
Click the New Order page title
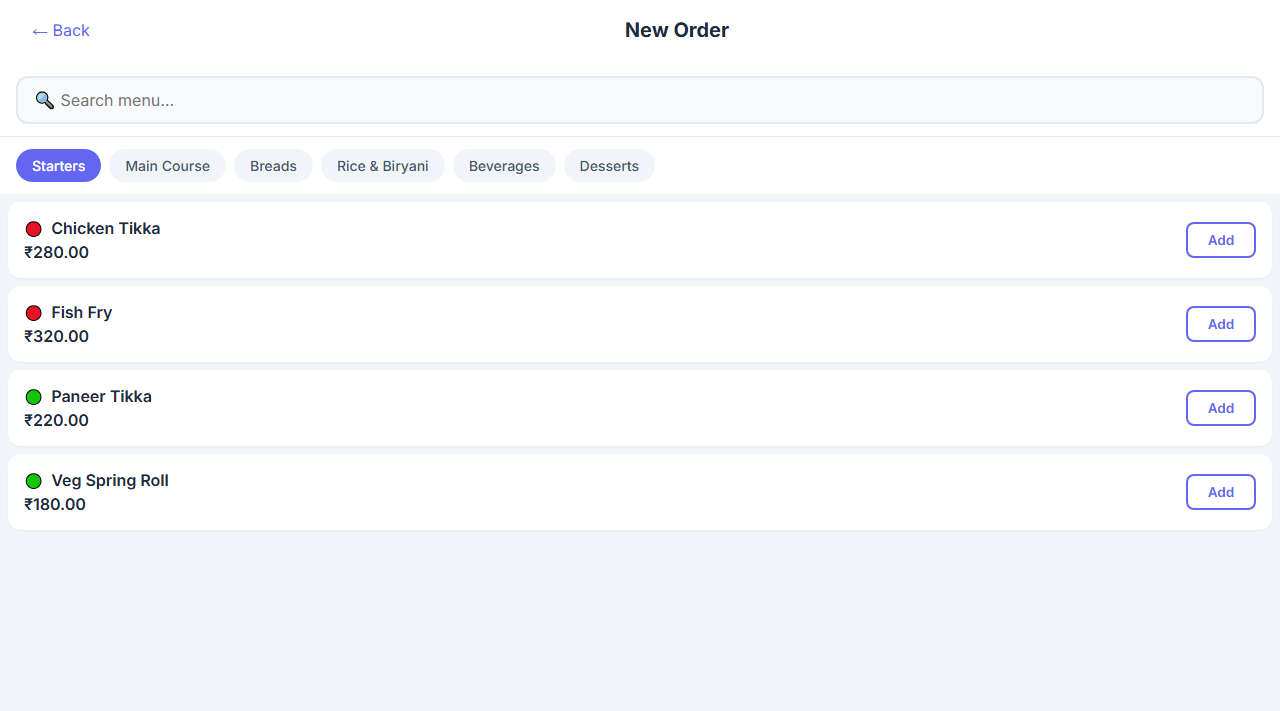tap(676, 30)
